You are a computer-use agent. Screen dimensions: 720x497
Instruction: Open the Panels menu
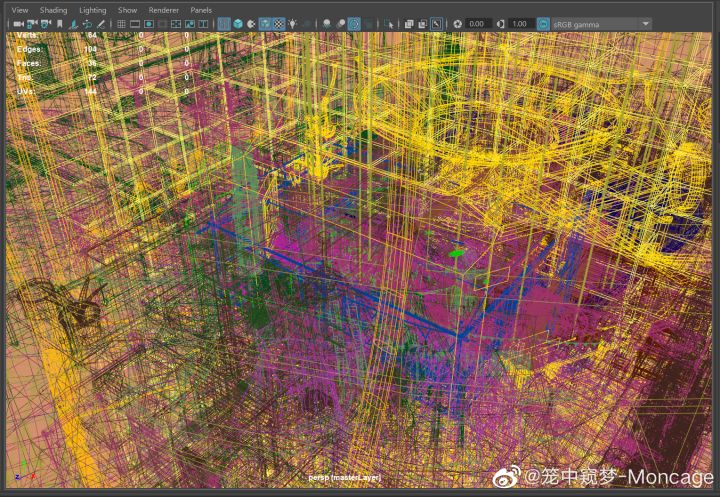201,10
